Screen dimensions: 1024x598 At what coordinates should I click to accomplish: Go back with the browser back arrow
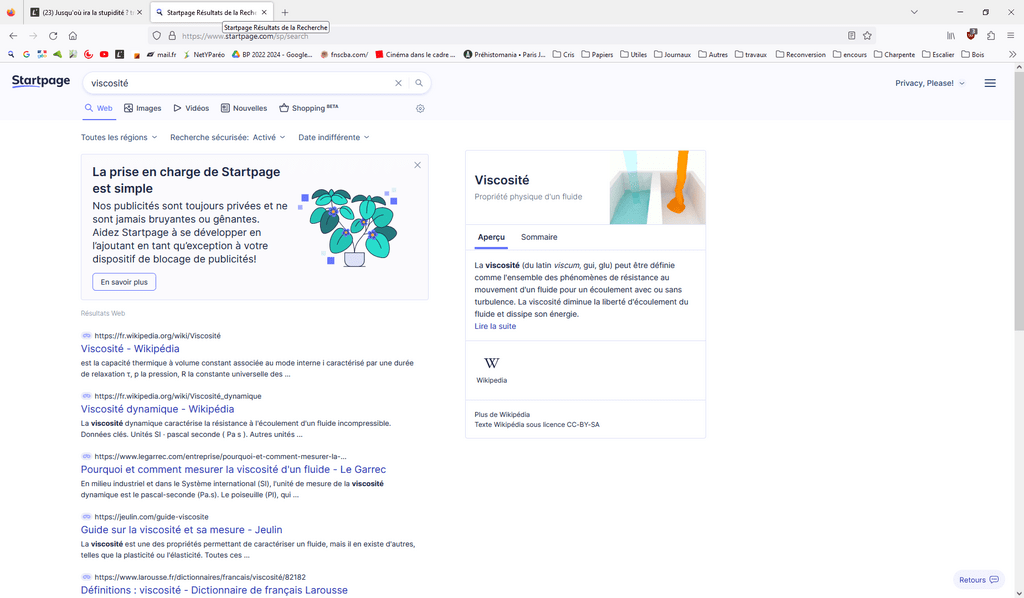(x=13, y=36)
